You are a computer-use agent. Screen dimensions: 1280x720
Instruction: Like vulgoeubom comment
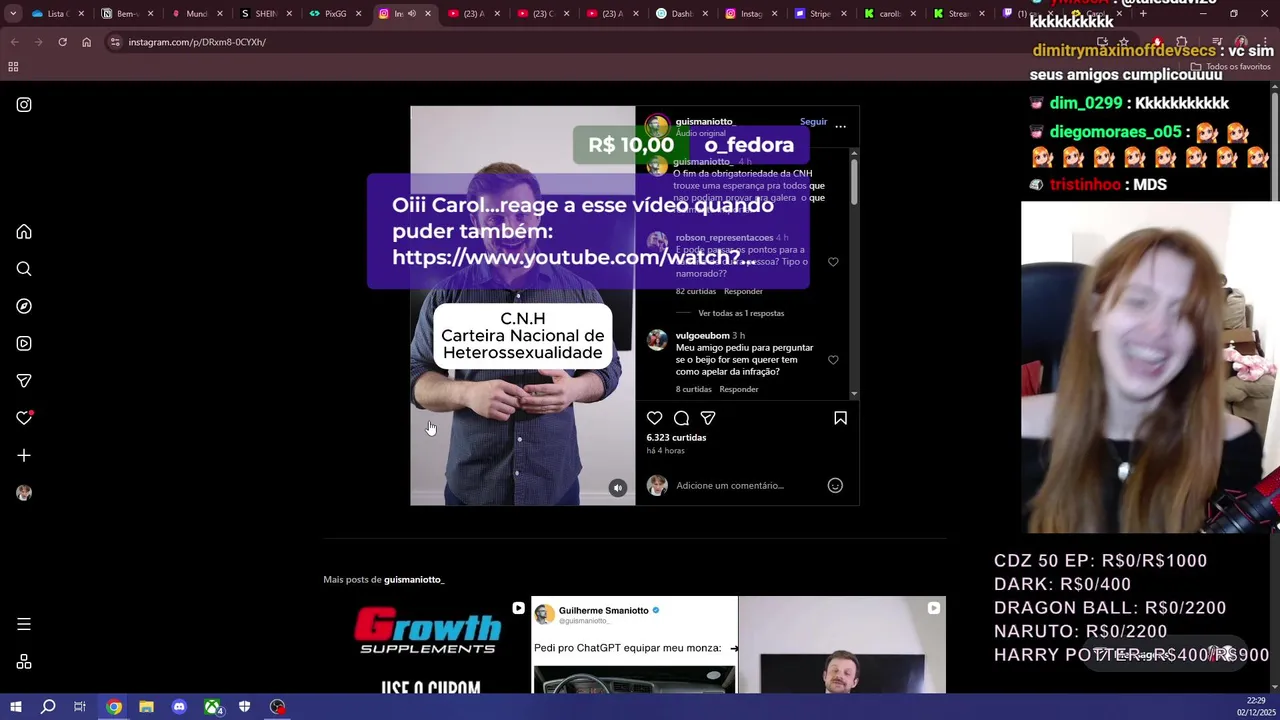pos(833,360)
